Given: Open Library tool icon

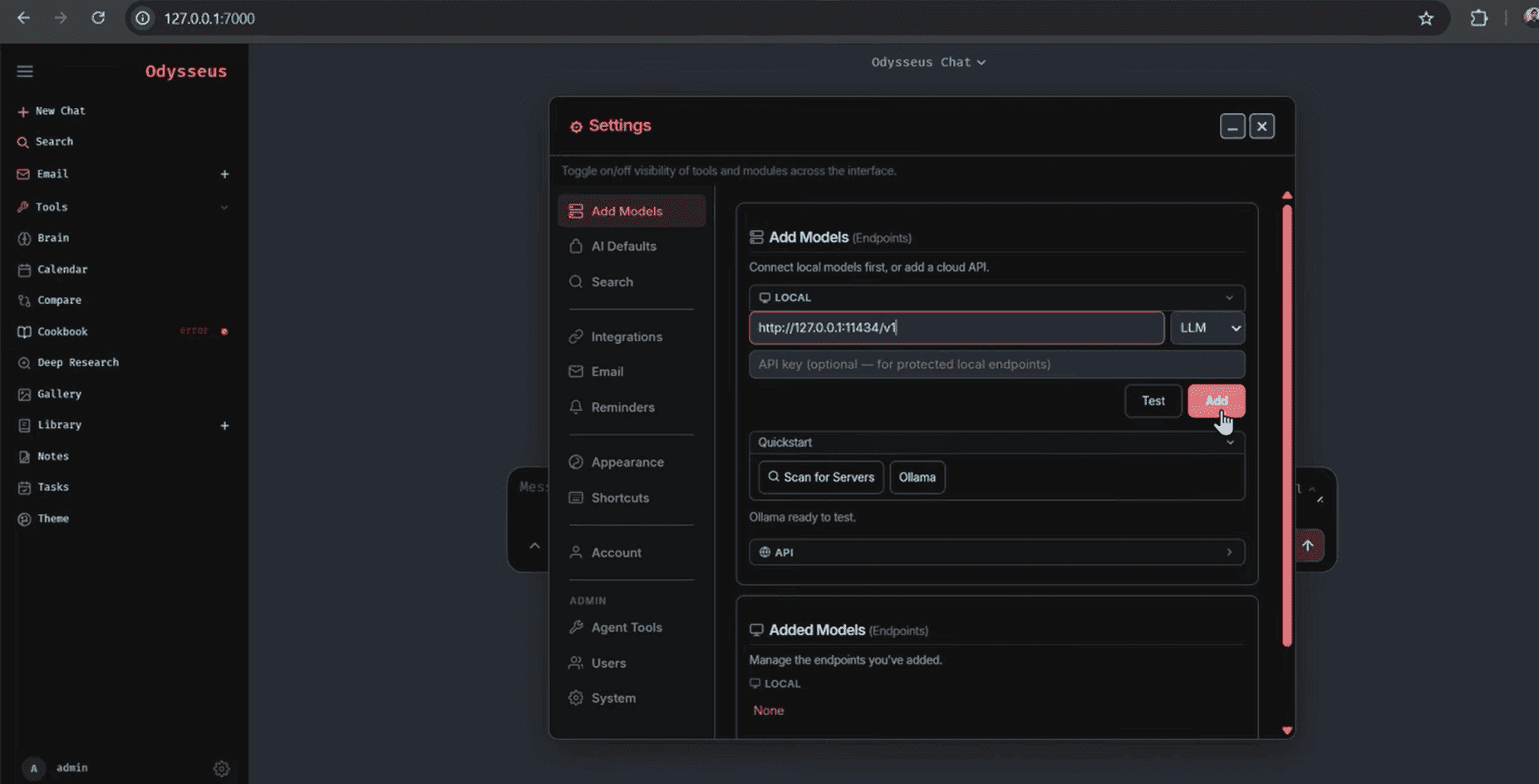Looking at the screenshot, I should (x=24, y=425).
